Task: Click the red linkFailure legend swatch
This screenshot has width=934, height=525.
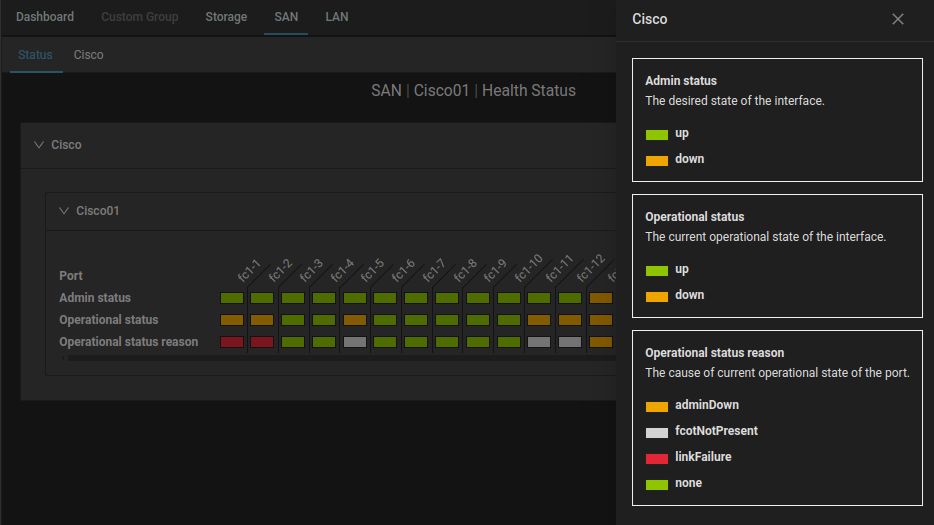Action: 656,458
